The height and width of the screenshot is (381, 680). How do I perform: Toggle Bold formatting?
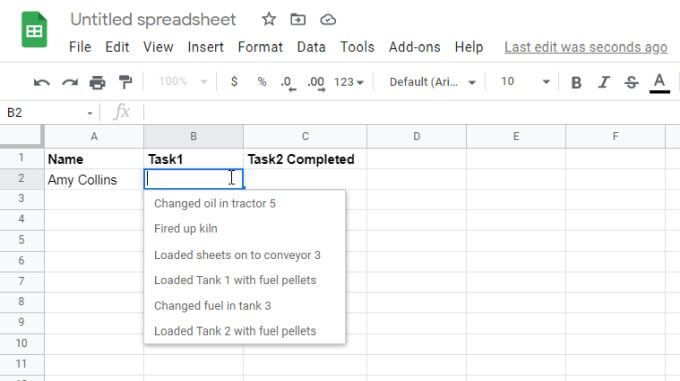(x=576, y=82)
